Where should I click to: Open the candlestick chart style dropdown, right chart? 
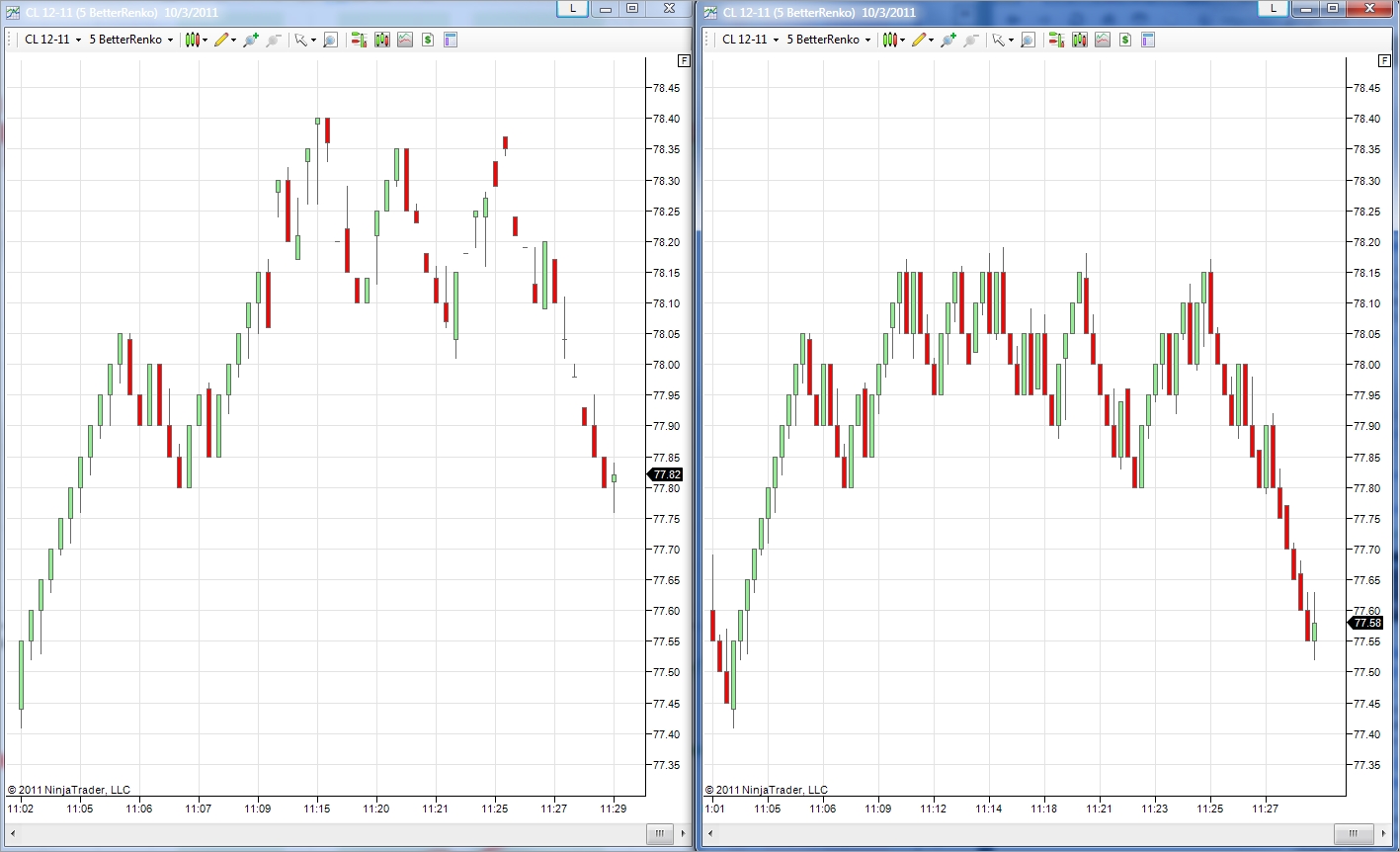click(895, 40)
